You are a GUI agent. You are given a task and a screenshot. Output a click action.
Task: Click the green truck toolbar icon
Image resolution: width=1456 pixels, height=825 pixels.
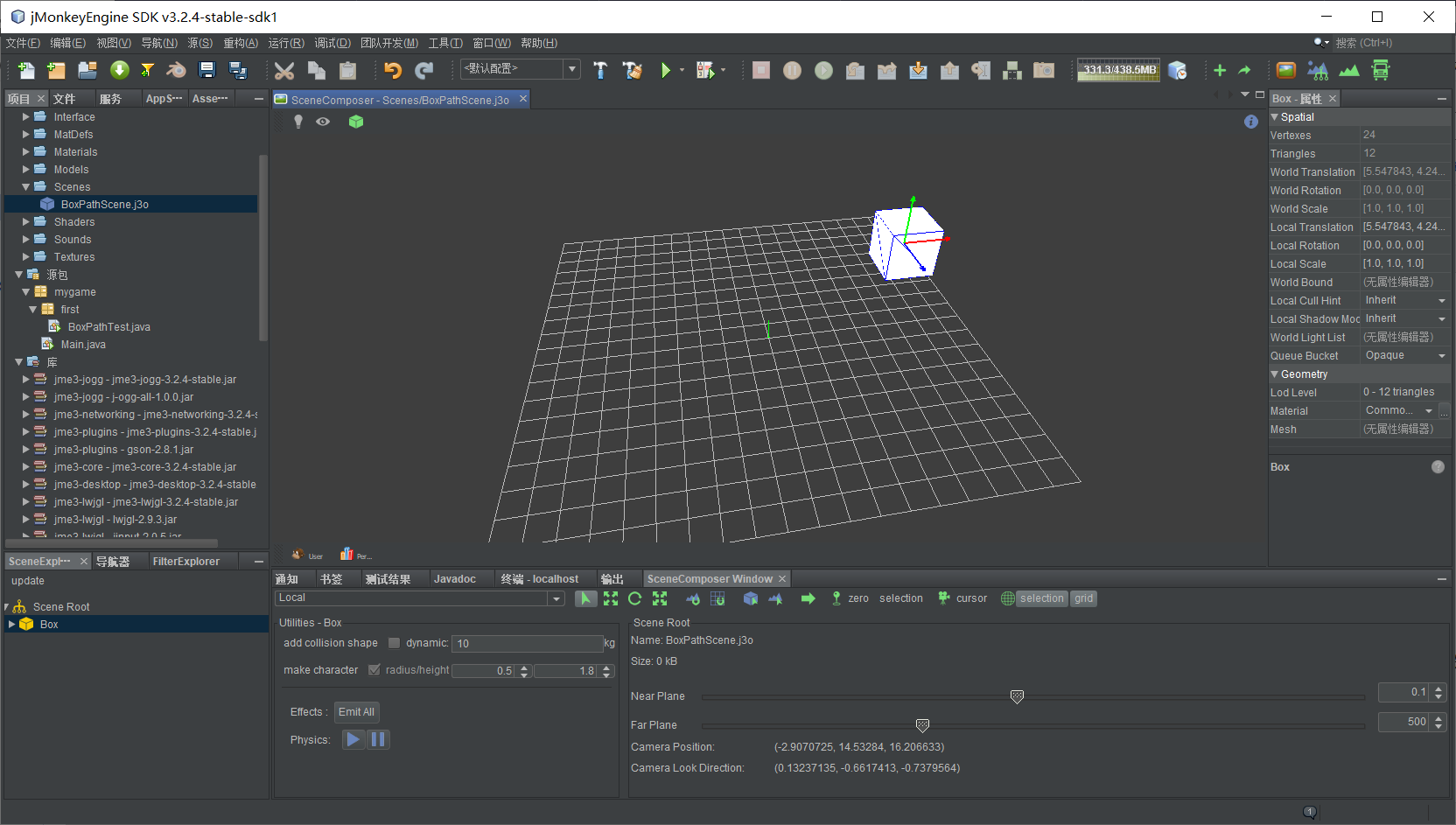tap(1381, 70)
